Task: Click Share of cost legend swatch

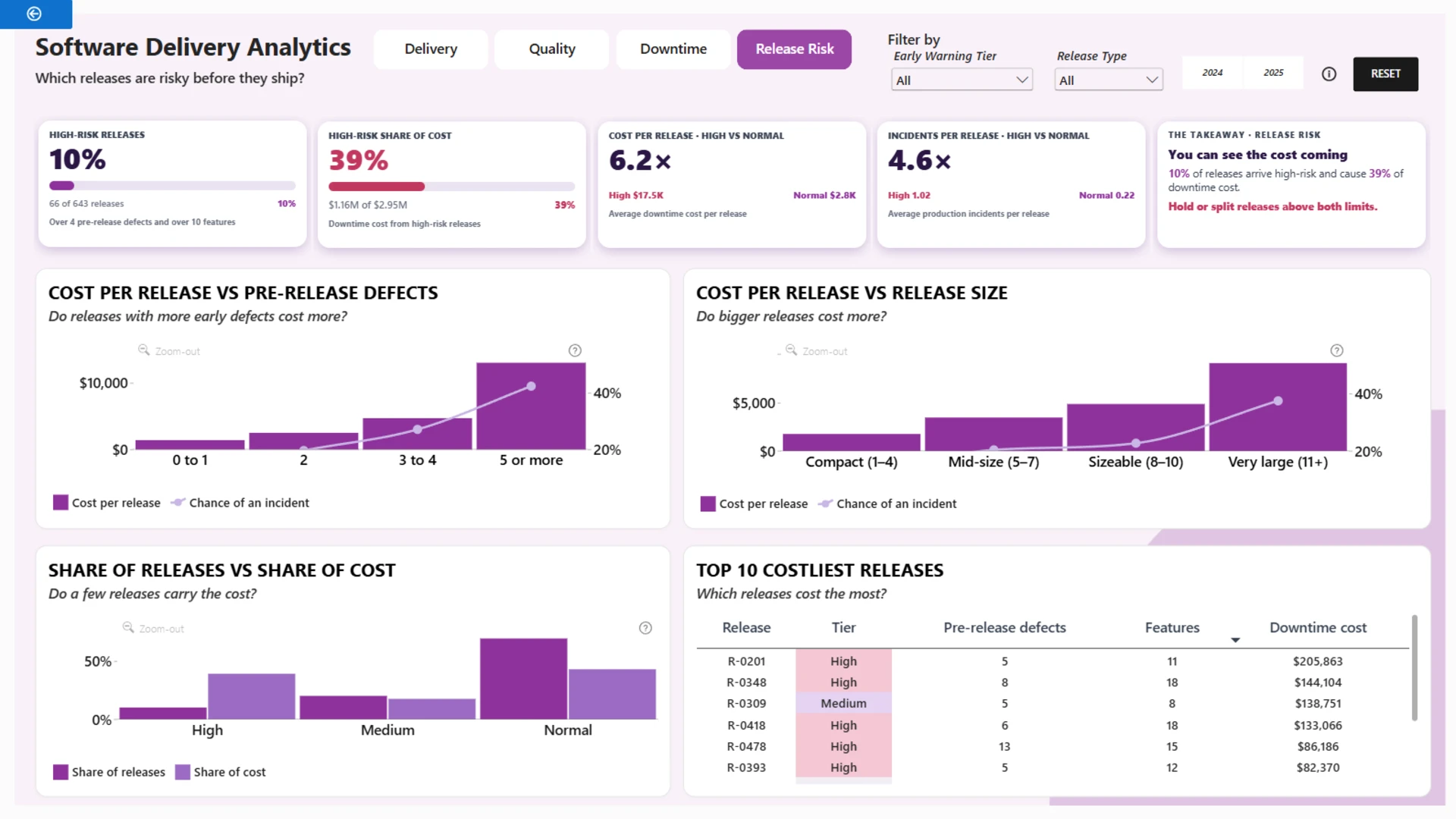Action: coord(182,772)
